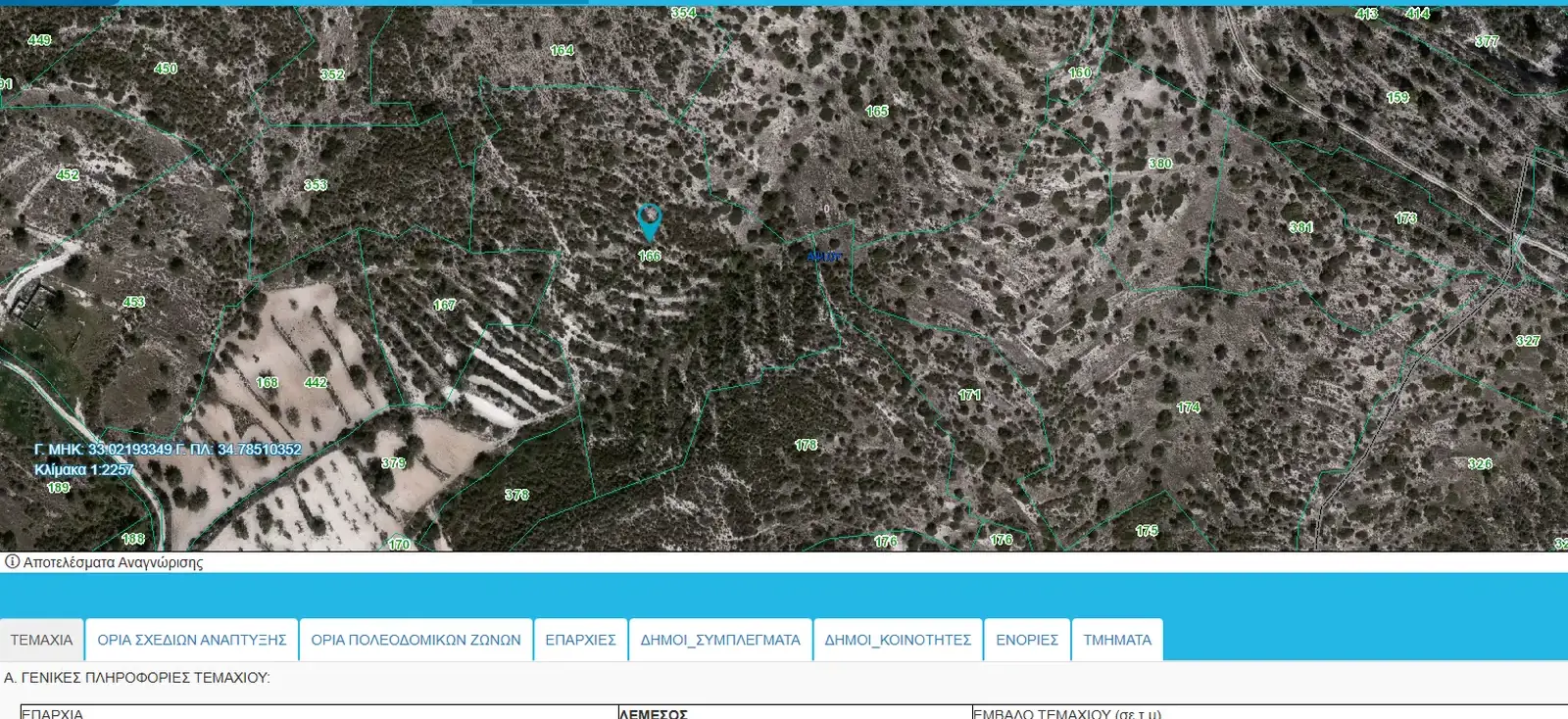The image size is (1568, 719).
Task: Click parcel label 165 on the map
Action: point(877,112)
